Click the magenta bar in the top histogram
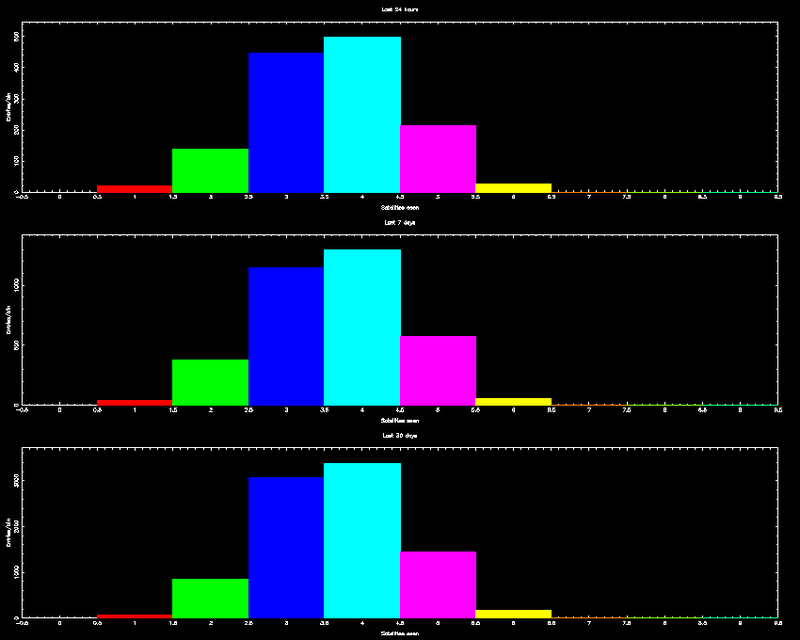This screenshot has height=640, width=800. point(438,158)
